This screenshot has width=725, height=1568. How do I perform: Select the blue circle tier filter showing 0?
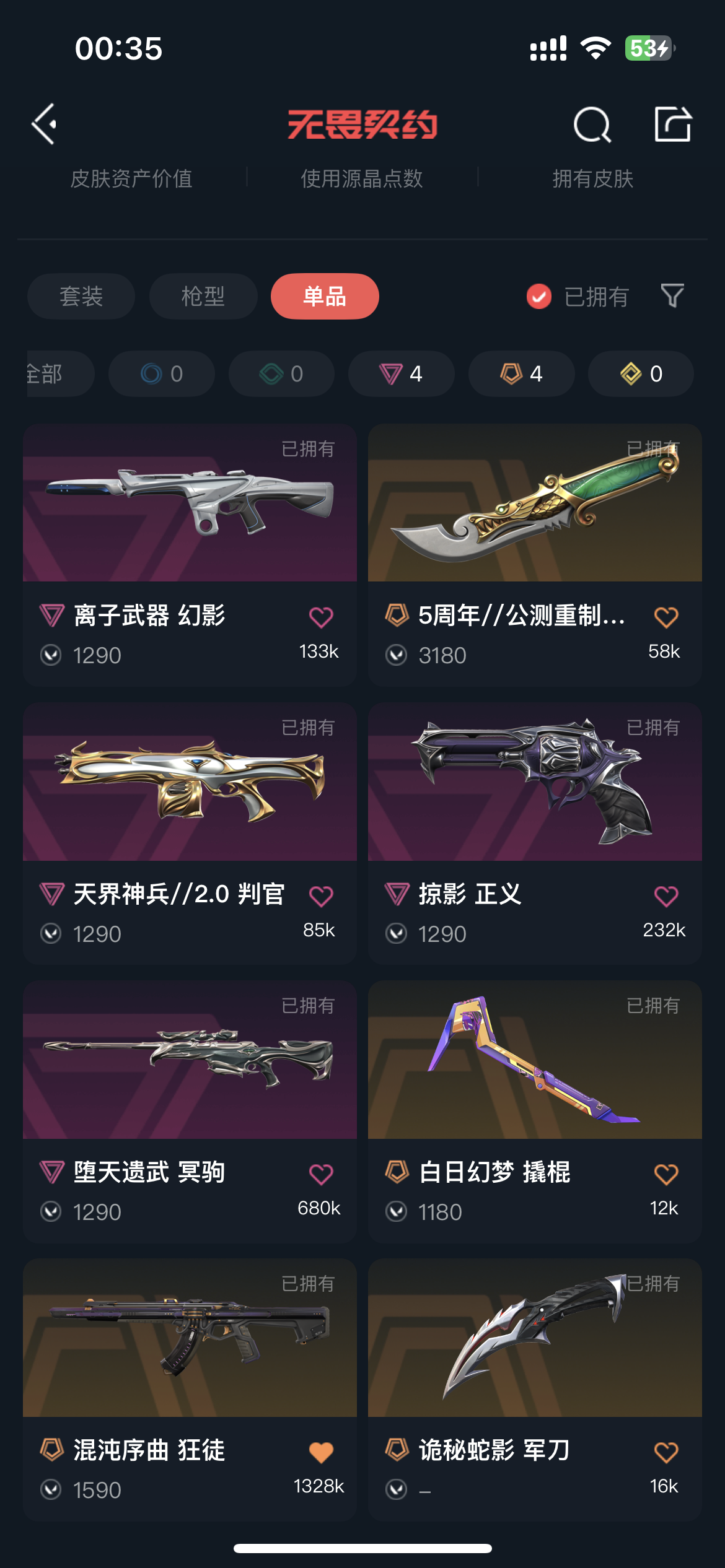(161, 373)
